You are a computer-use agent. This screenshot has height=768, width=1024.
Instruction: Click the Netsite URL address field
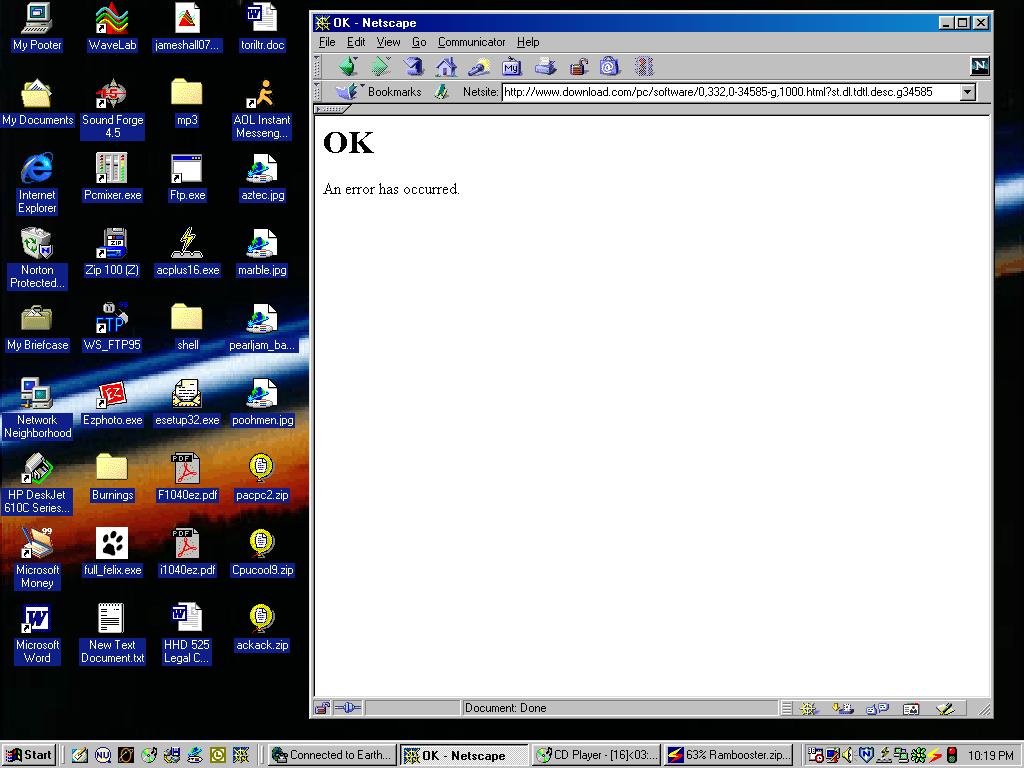point(731,92)
